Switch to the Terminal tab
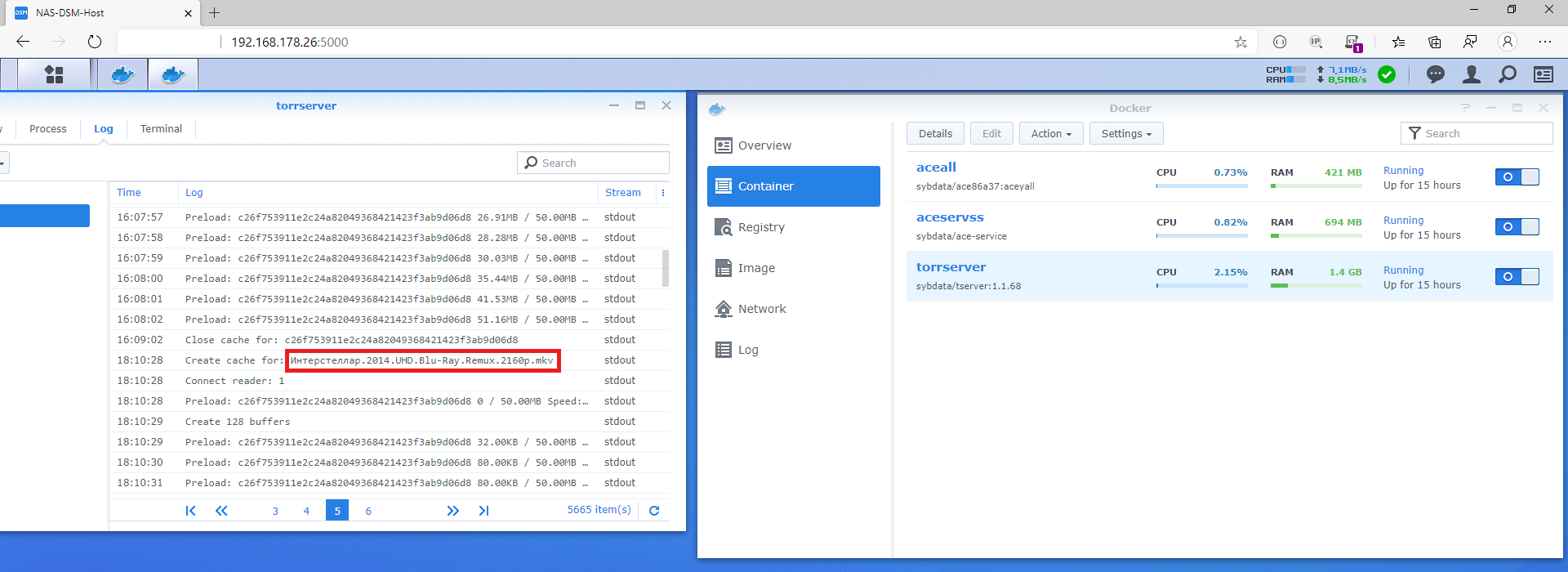Screen dimensions: 1568x572 point(161,129)
